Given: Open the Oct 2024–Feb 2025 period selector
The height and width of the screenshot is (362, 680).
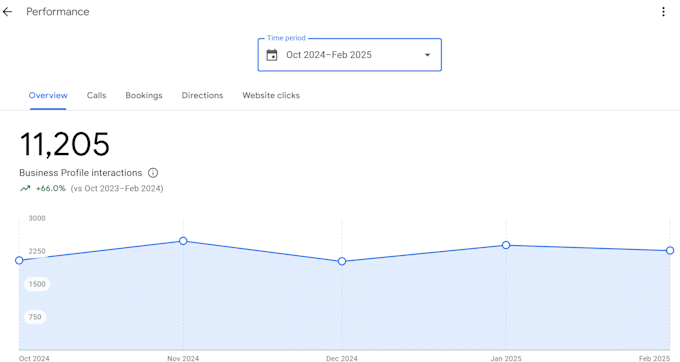Looking at the screenshot, I should pos(350,55).
